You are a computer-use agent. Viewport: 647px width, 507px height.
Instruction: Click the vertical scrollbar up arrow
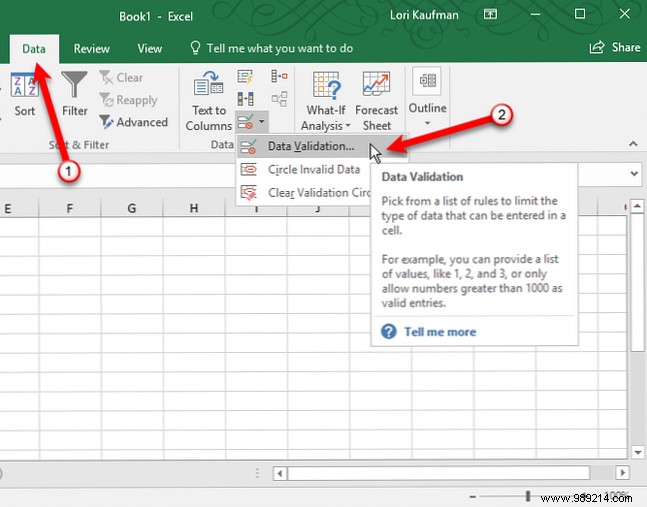[637, 206]
